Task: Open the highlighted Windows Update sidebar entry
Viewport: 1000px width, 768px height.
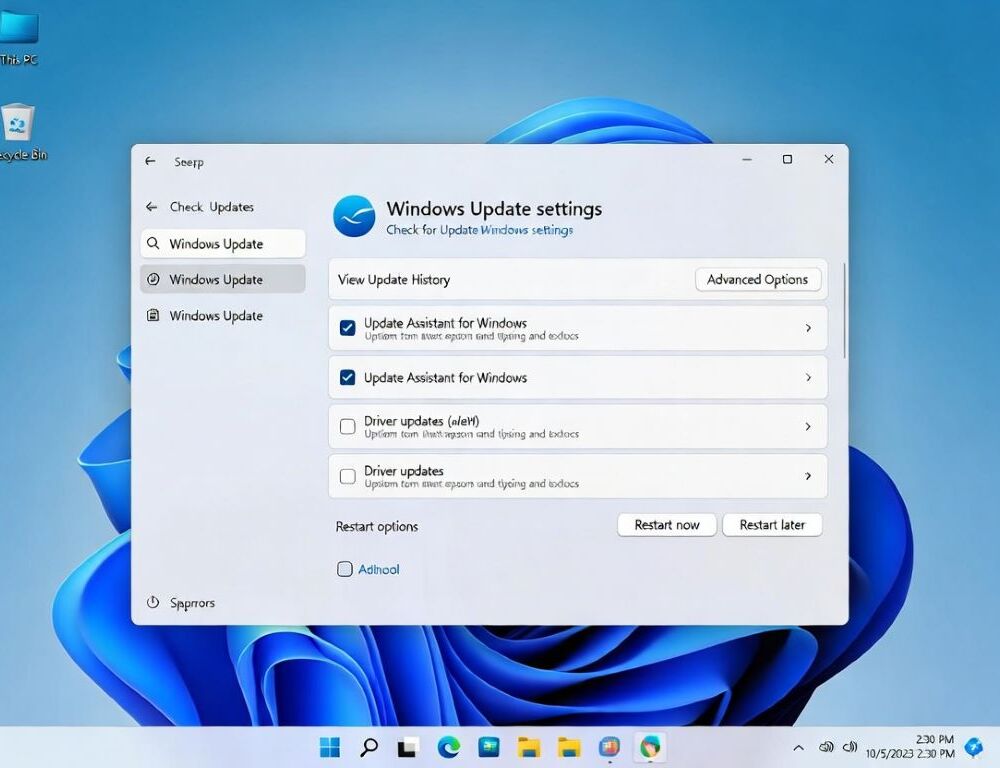Action: (222, 279)
